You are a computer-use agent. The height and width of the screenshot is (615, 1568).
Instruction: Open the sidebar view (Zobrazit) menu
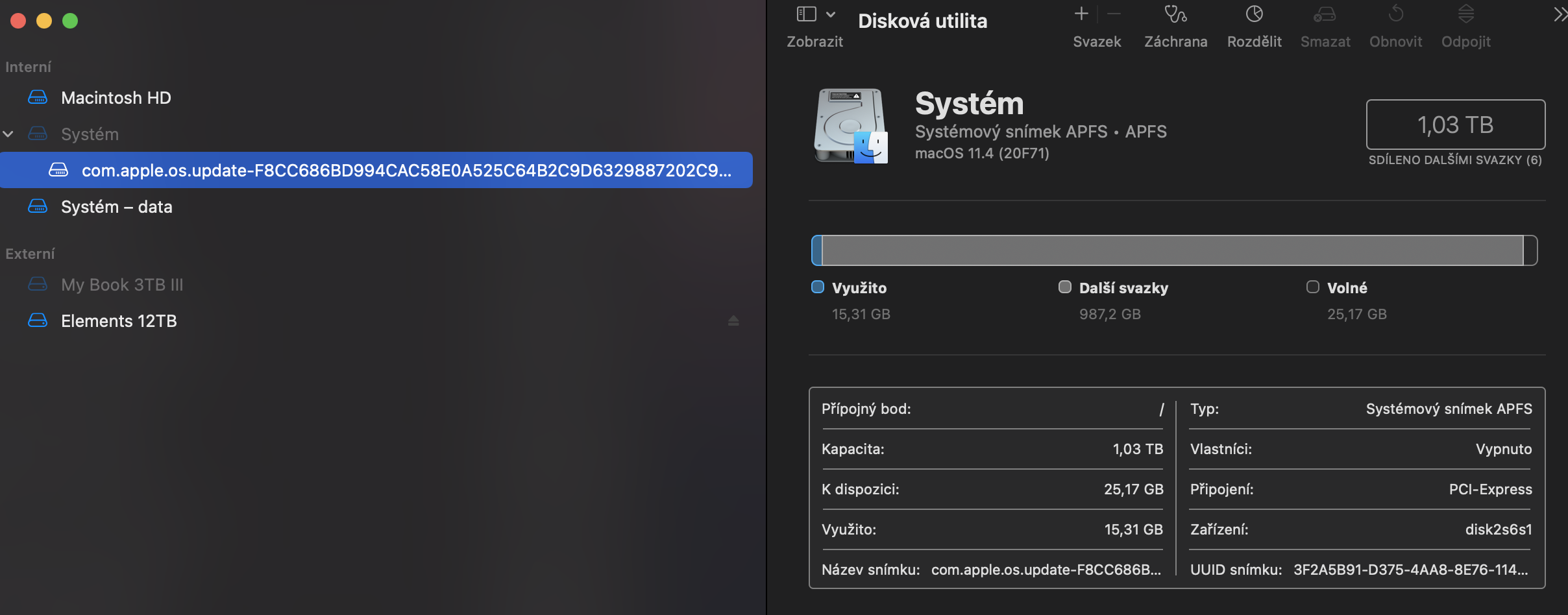click(x=815, y=14)
